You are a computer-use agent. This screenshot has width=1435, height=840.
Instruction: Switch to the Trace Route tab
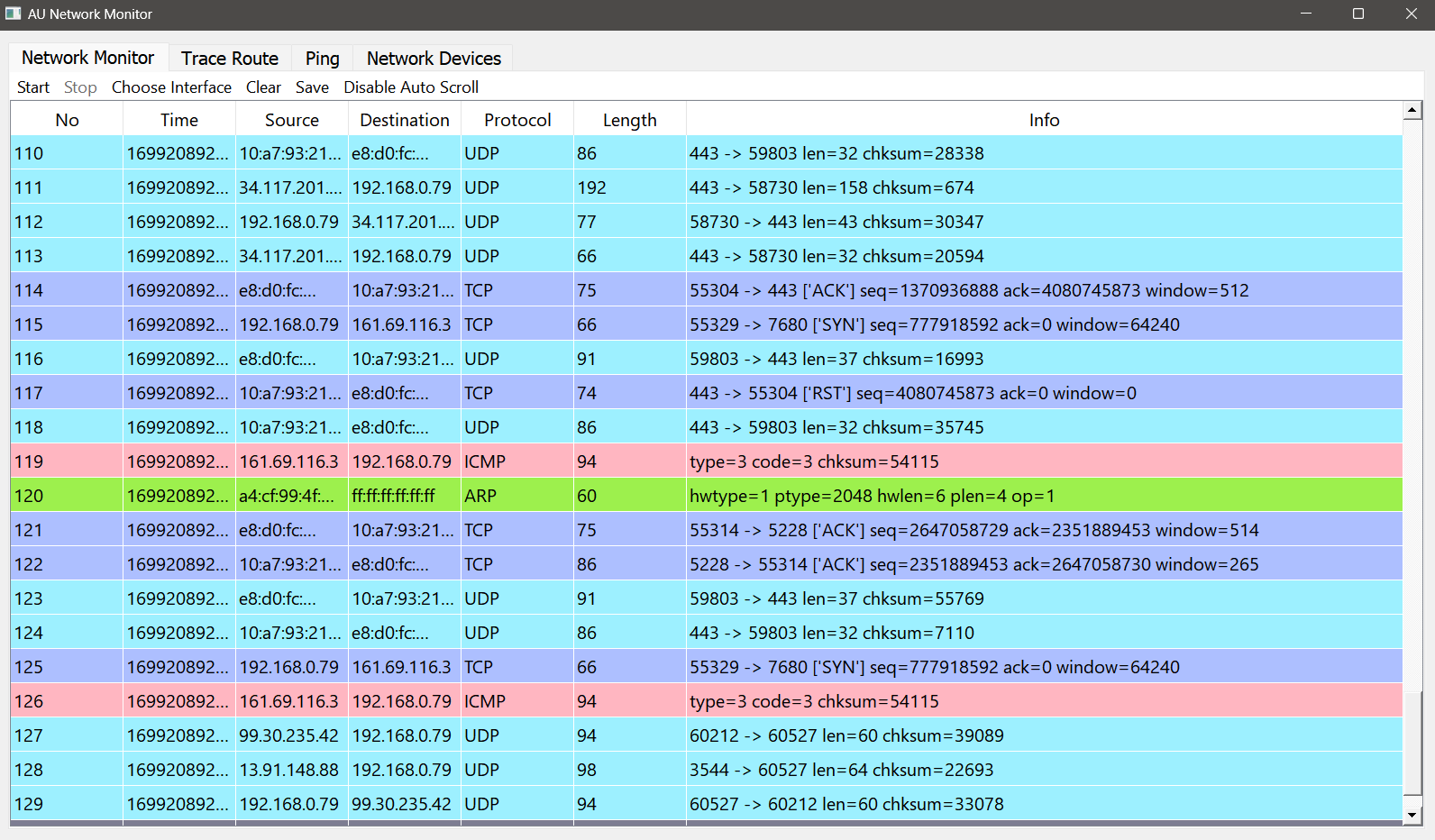(229, 59)
